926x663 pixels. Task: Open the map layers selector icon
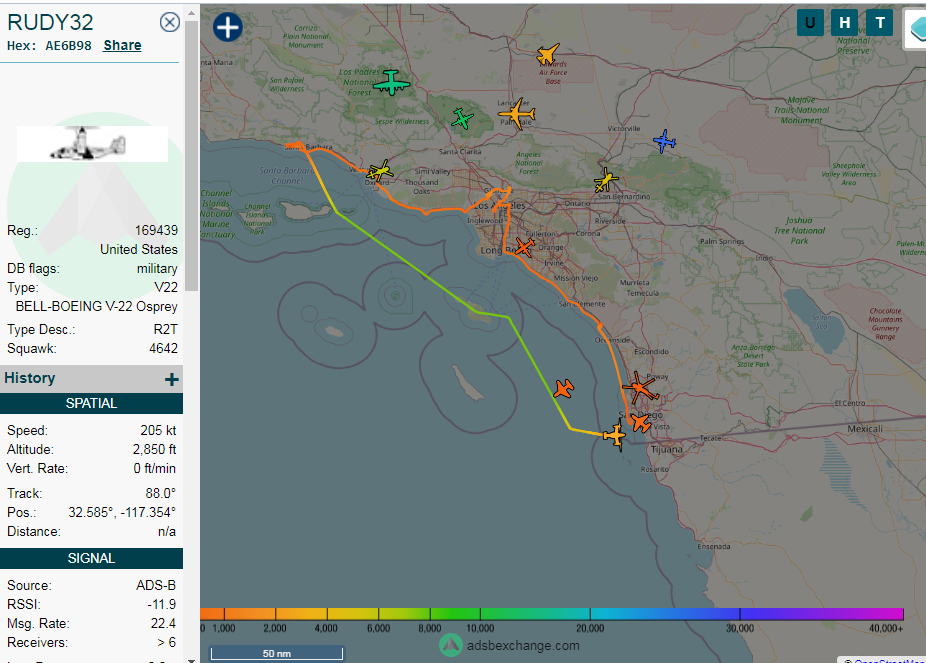pyautogui.click(x=916, y=28)
